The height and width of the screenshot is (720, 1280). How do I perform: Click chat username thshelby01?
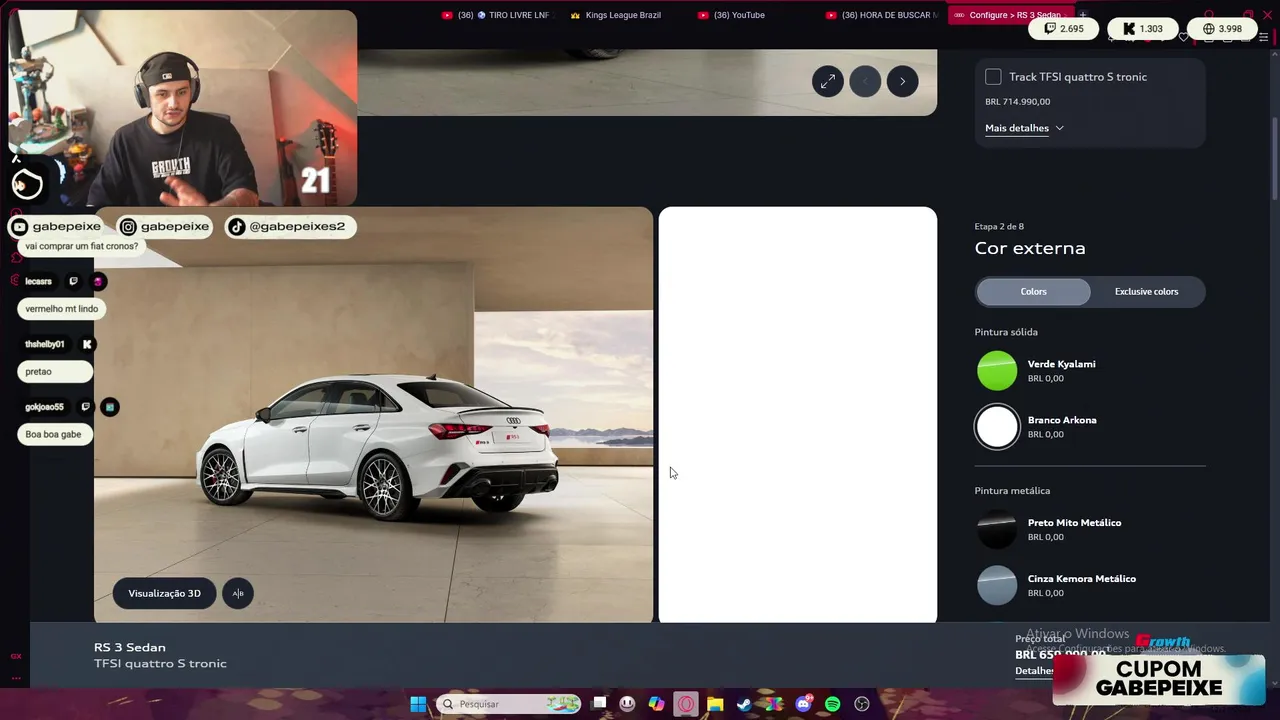point(44,344)
